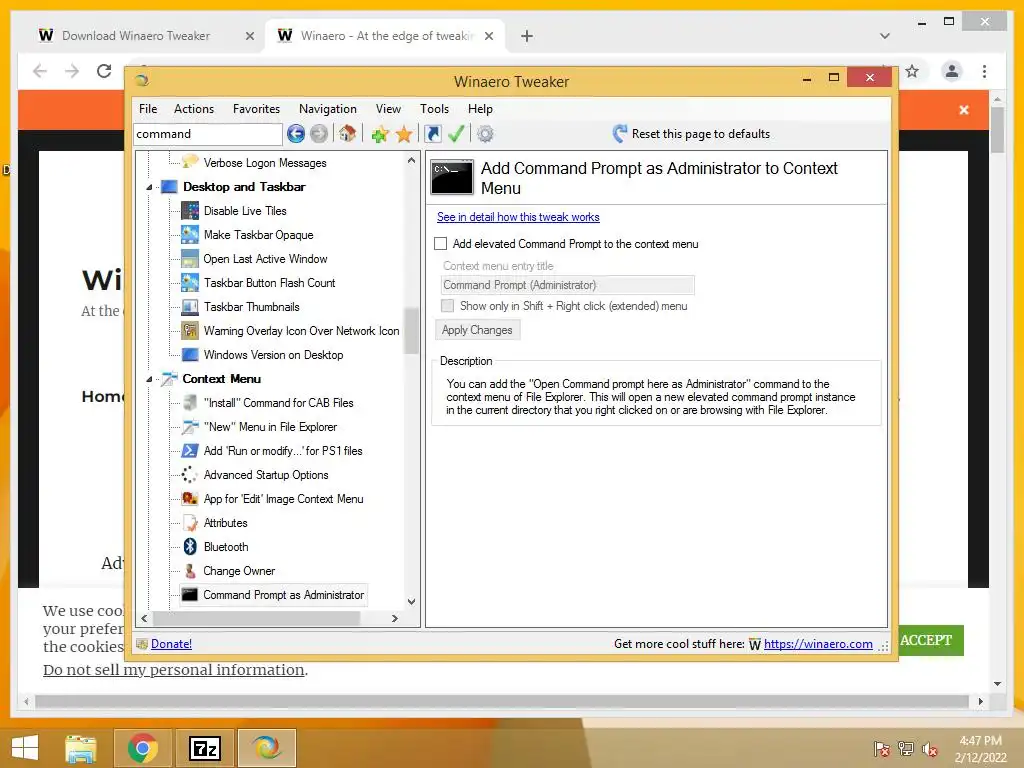Collapse the Context Menu tree node
Screen dimensions: 1024x768
pos(149,379)
